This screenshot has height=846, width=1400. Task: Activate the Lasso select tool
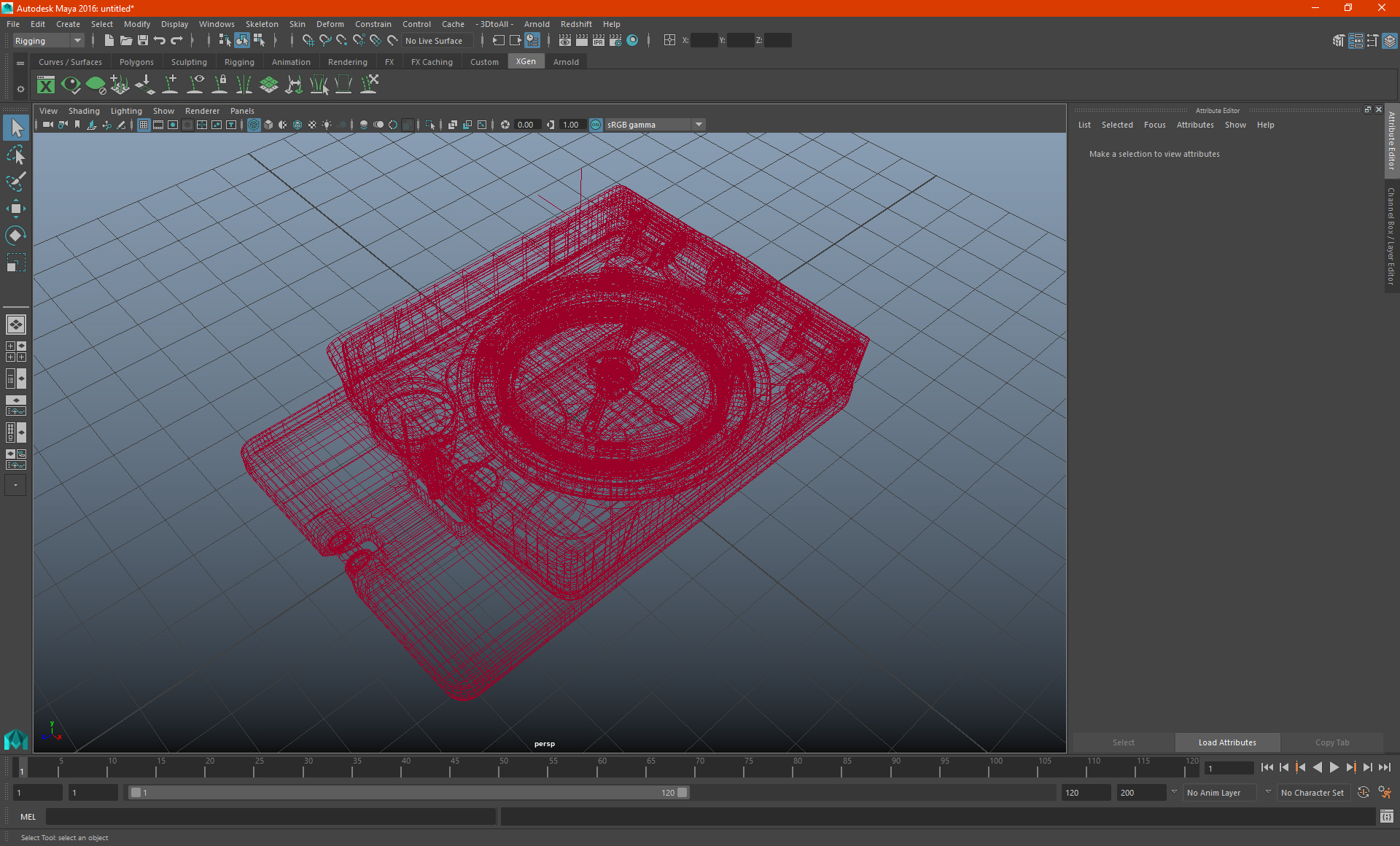click(x=16, y=155)
